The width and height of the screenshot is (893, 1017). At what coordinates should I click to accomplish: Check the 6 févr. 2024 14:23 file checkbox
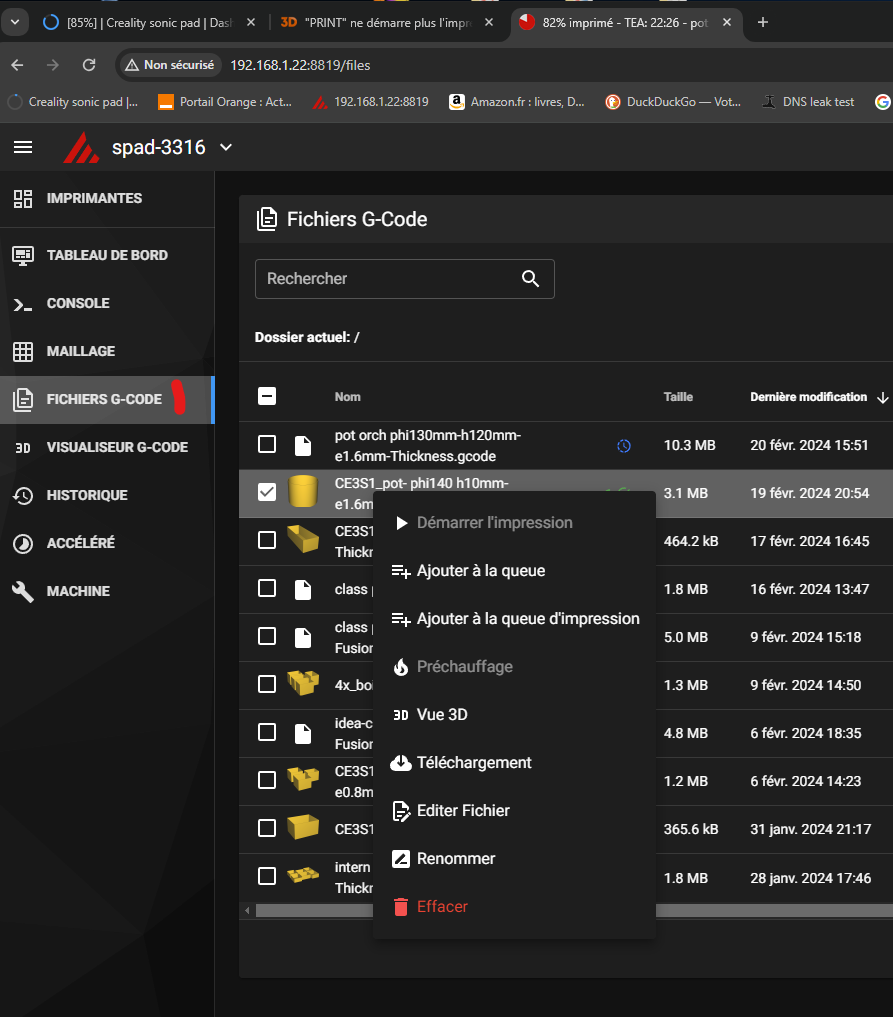(x=267, y=780)
